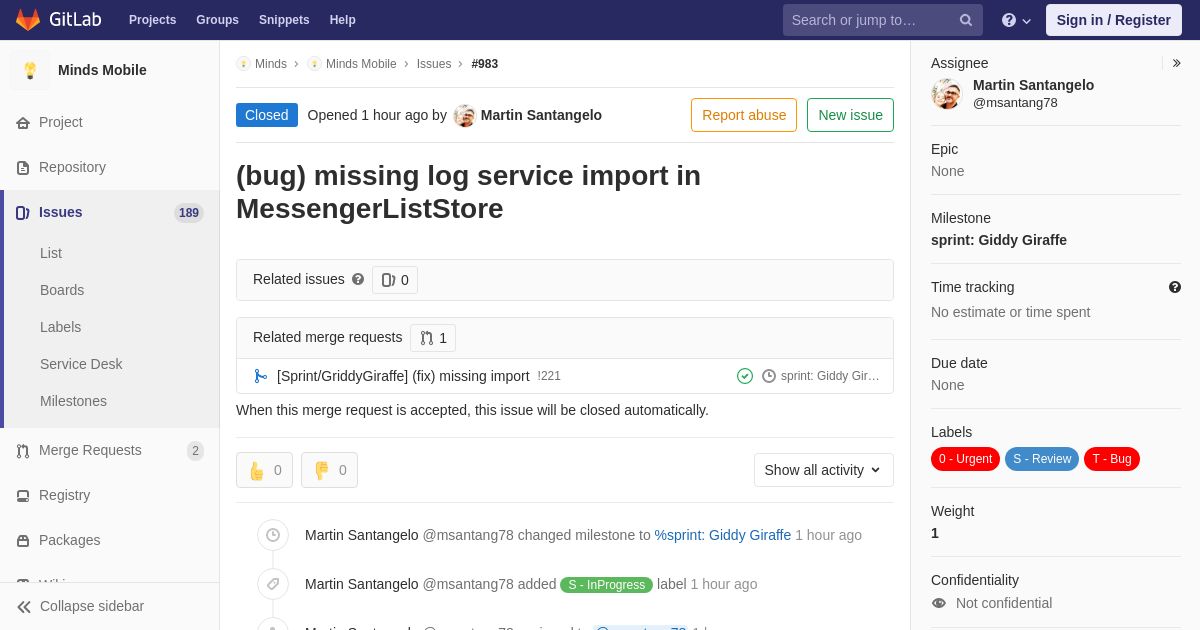The image size is (1200, 630).
Task: Focus the Search or jump to field
Action: [x=882, y=20]
